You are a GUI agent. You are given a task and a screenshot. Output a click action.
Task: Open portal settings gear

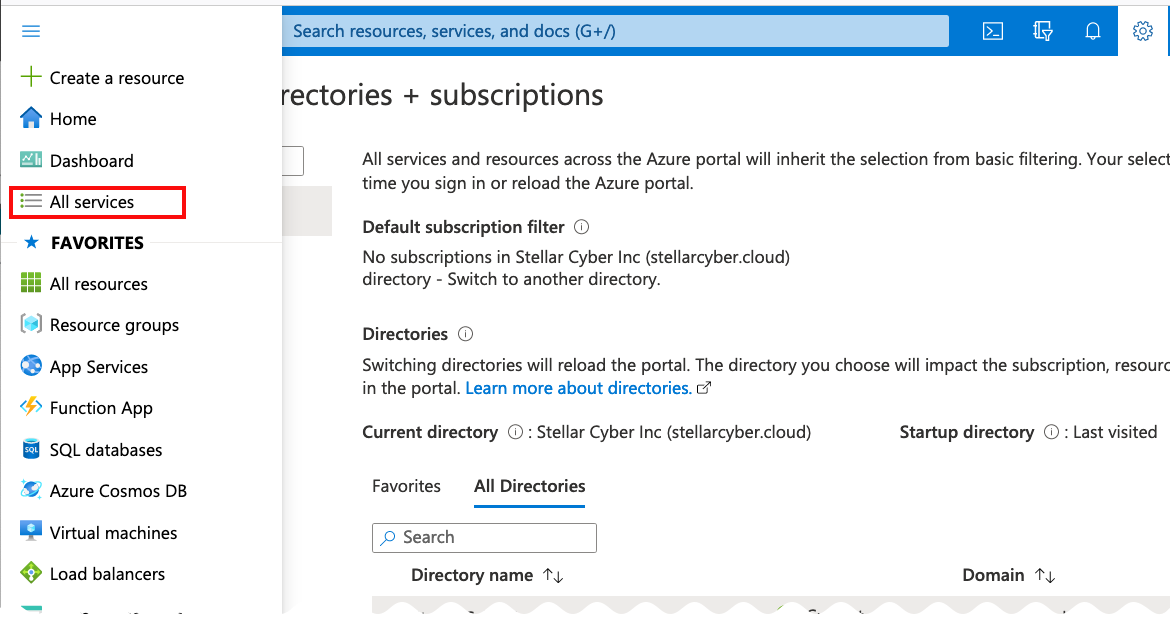(1142, 31)
